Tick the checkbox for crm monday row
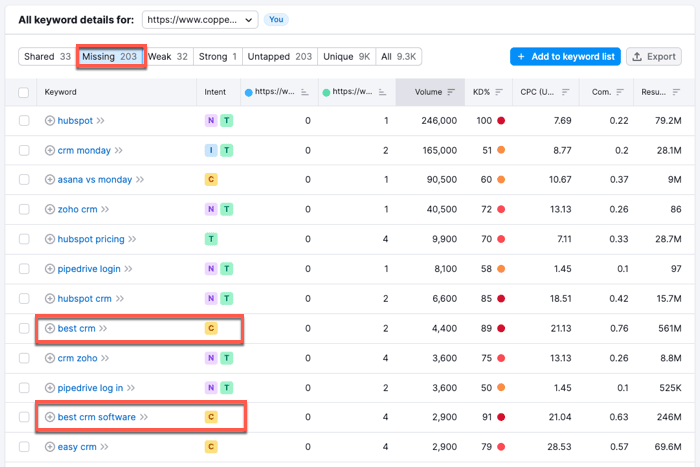 (x=24, y=151)
